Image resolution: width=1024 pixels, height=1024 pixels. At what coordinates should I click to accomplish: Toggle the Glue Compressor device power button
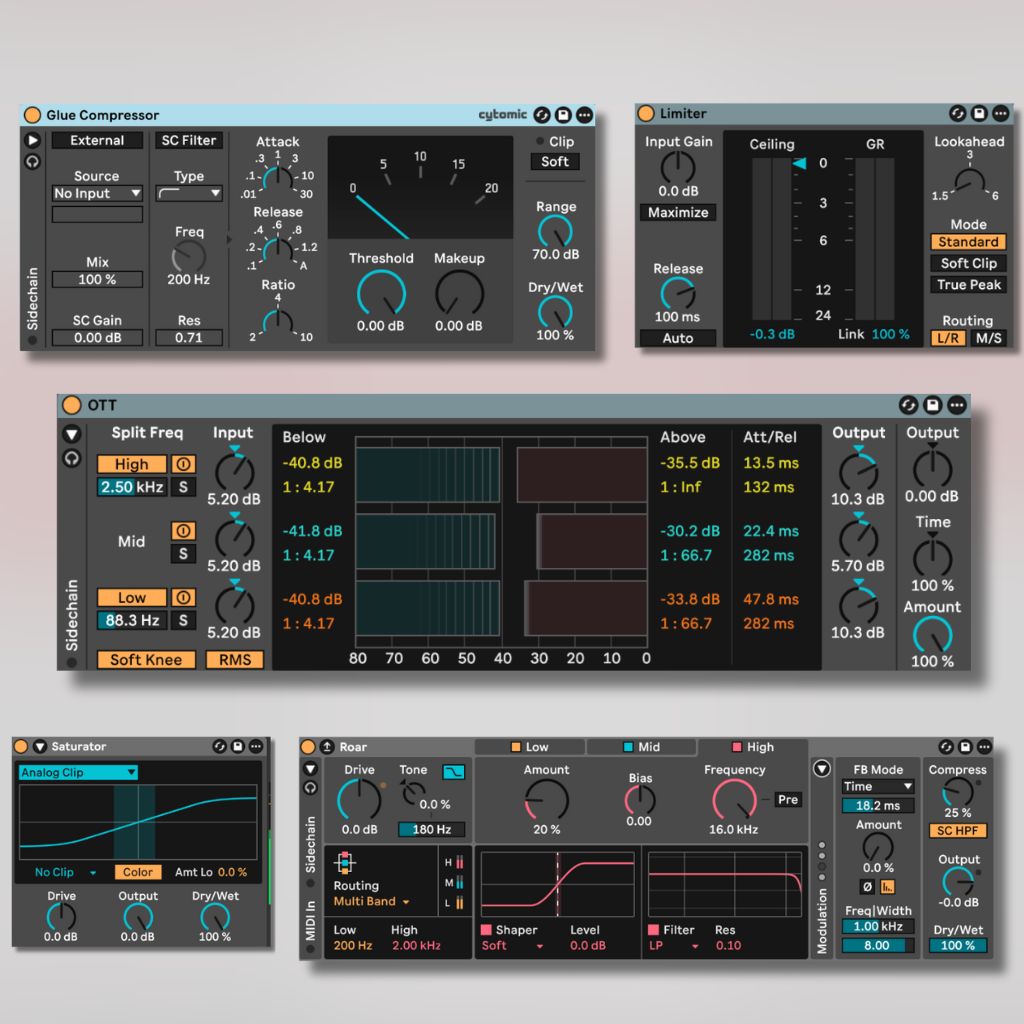click(x=32, y=115)
